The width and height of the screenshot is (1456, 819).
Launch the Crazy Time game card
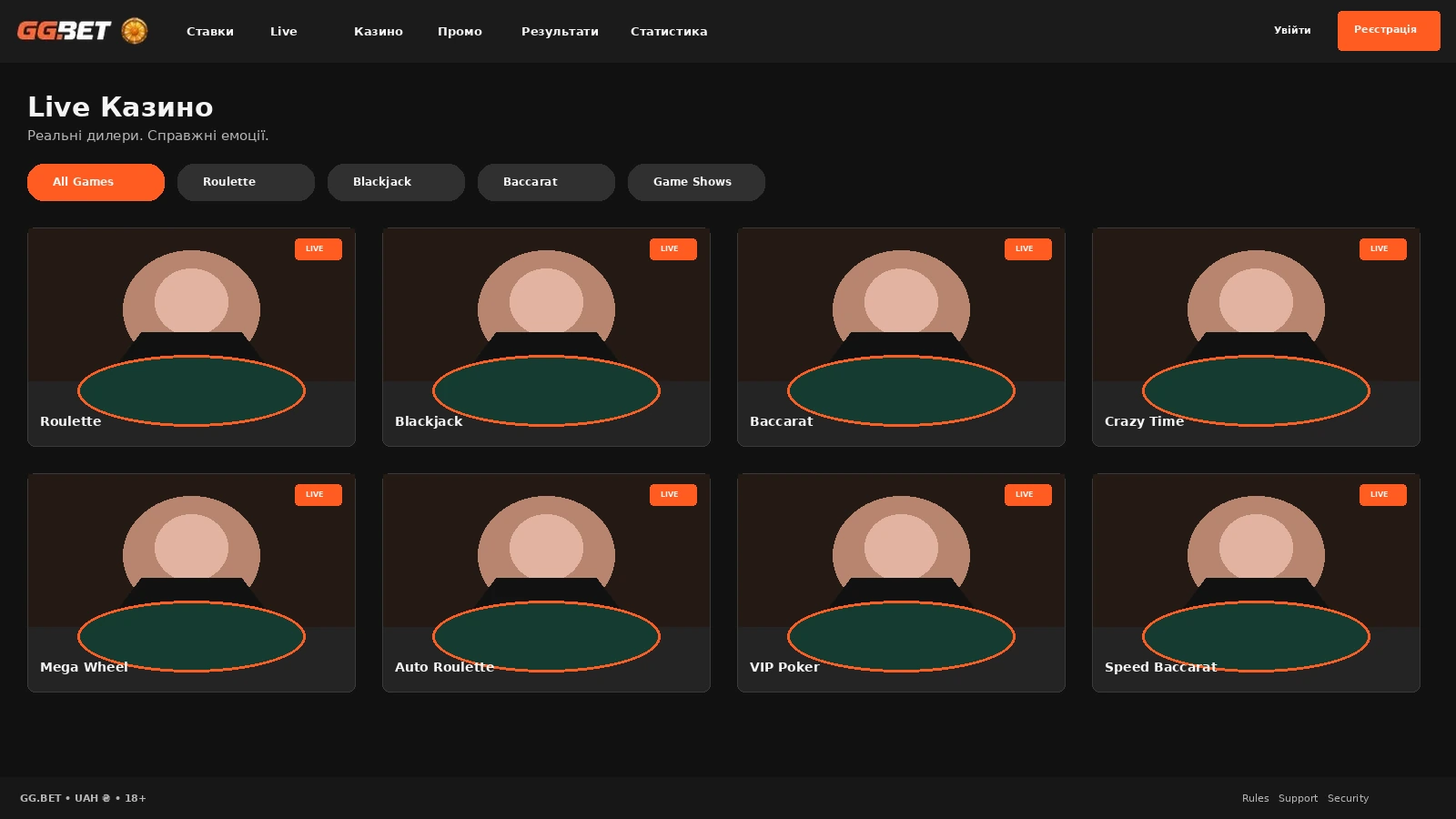tap(1256, 337)
